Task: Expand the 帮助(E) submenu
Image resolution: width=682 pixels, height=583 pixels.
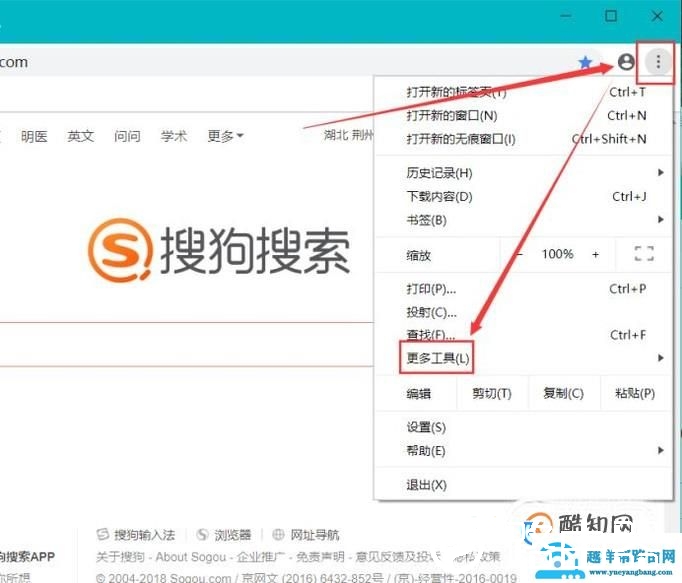Action: (524, 451)
